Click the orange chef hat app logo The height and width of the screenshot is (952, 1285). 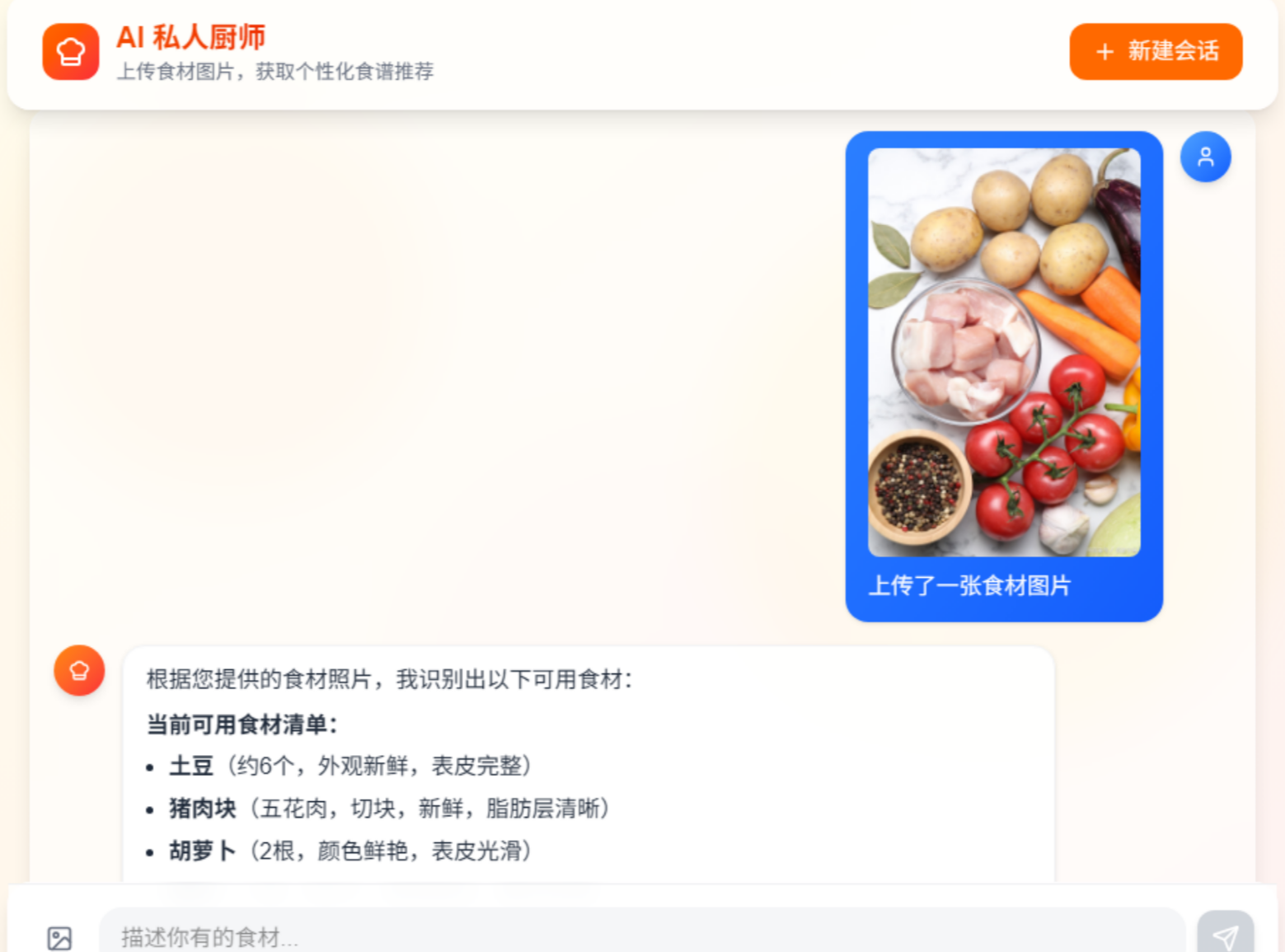71,52
